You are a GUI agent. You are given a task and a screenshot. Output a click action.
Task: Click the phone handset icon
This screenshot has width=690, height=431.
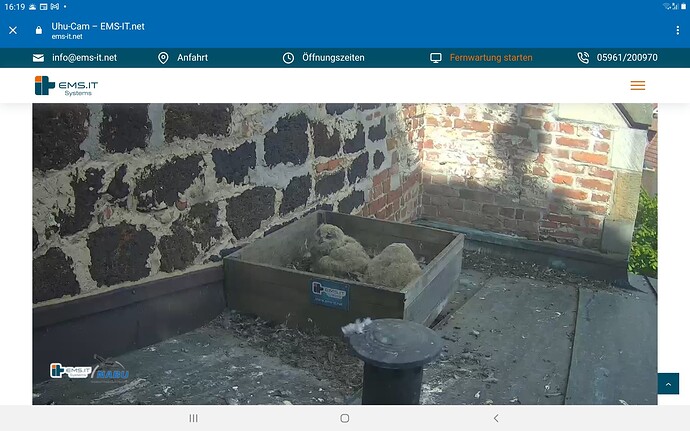tap(583, 58)
